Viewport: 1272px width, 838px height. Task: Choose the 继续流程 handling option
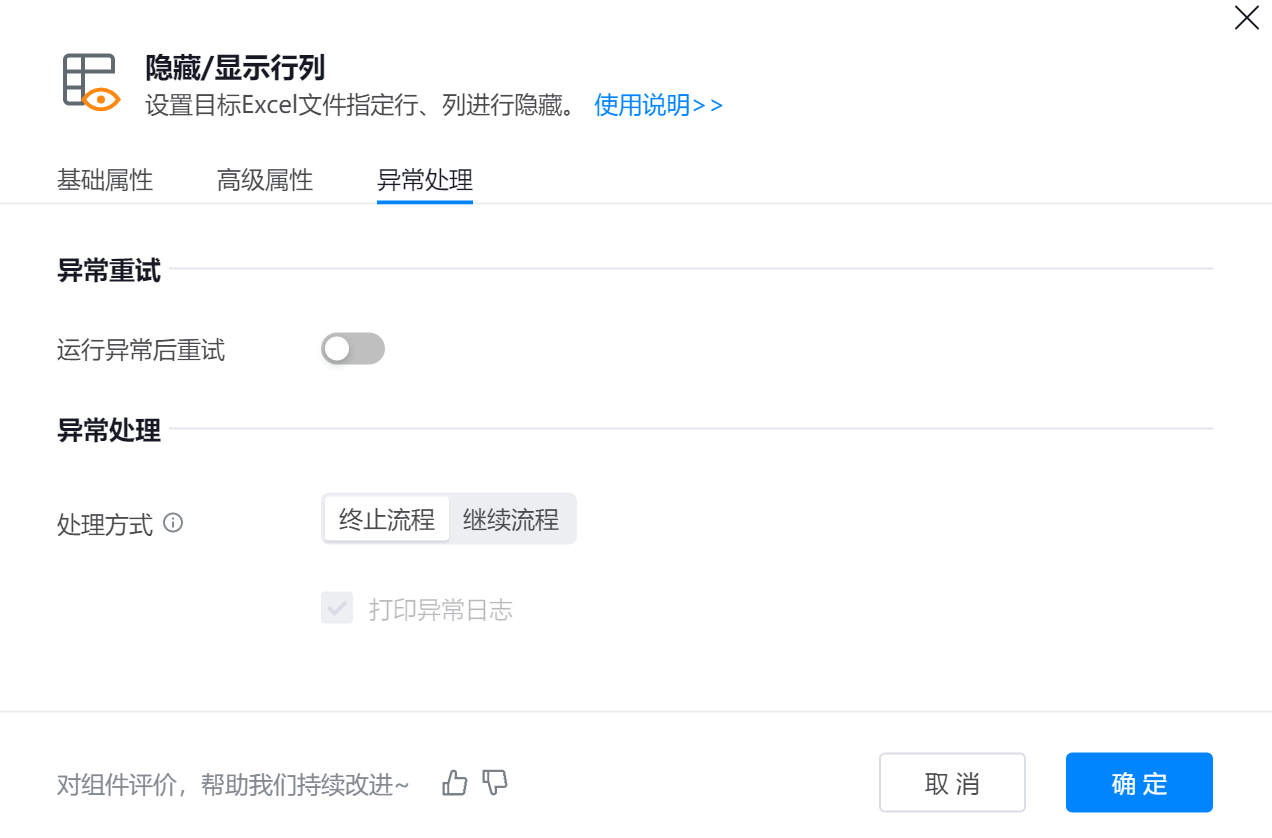pyautogui.click(x=511, y=520)
